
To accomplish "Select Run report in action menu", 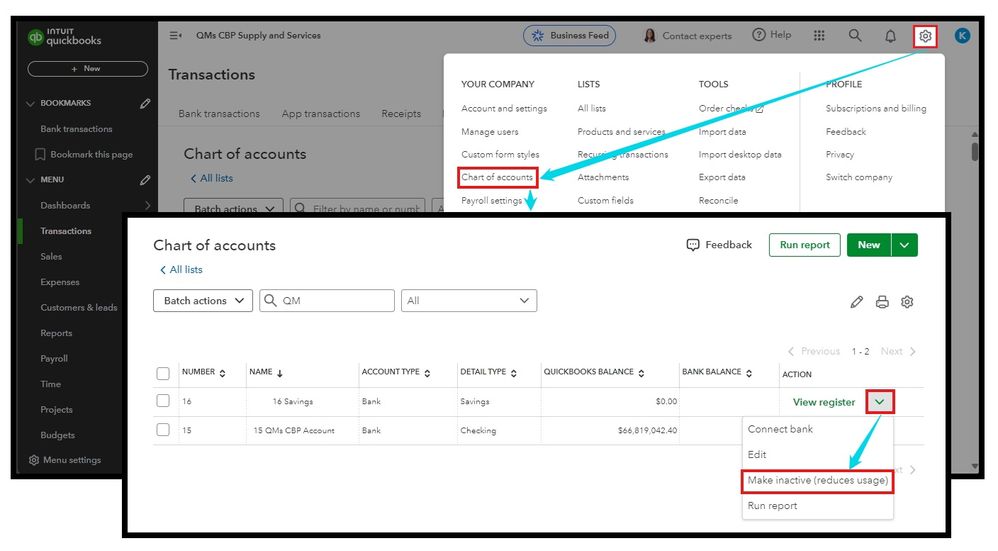I will click(x=772, y=506).
